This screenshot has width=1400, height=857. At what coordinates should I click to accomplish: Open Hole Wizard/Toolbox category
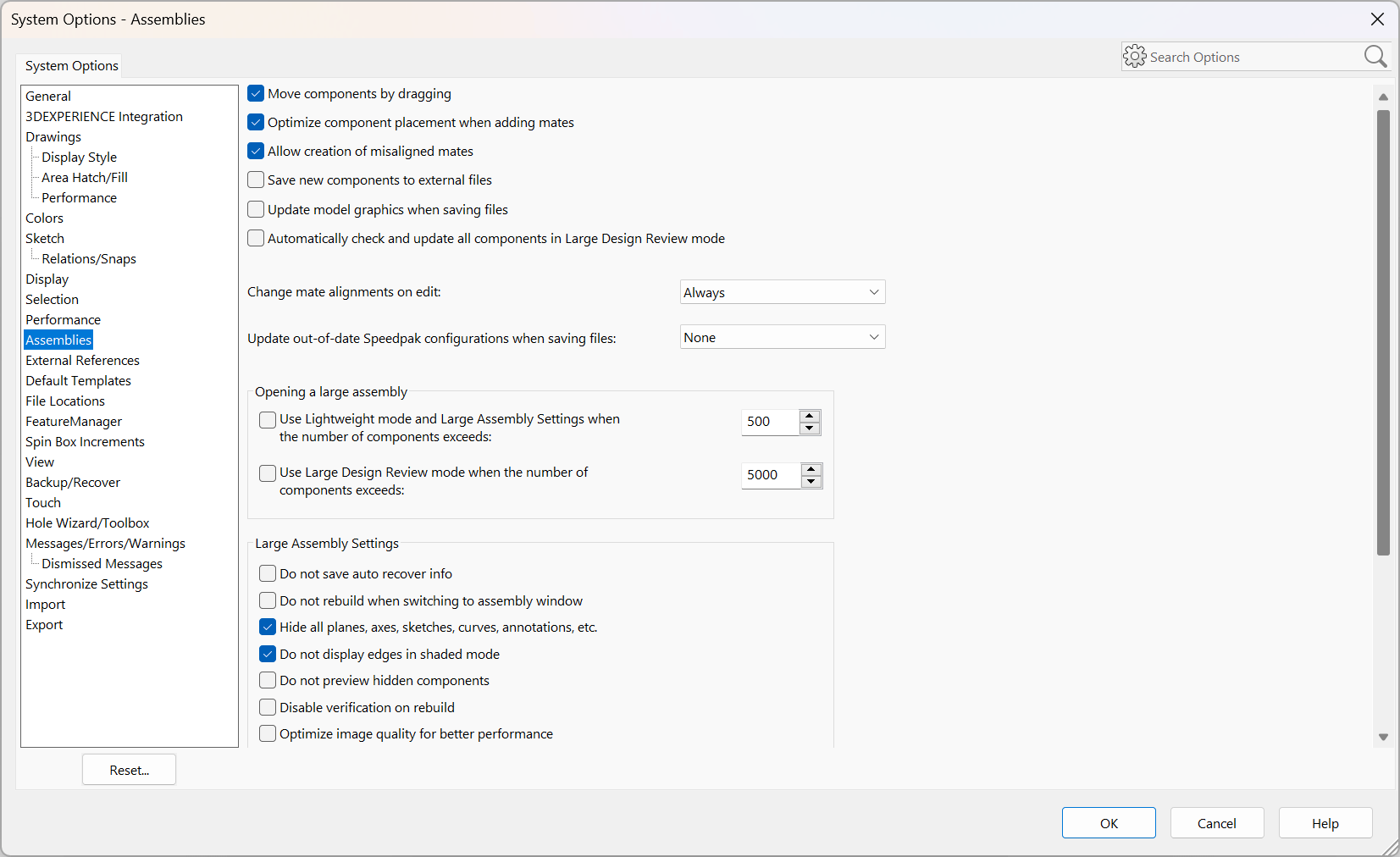pyautogui.click(x=87, y=522)
